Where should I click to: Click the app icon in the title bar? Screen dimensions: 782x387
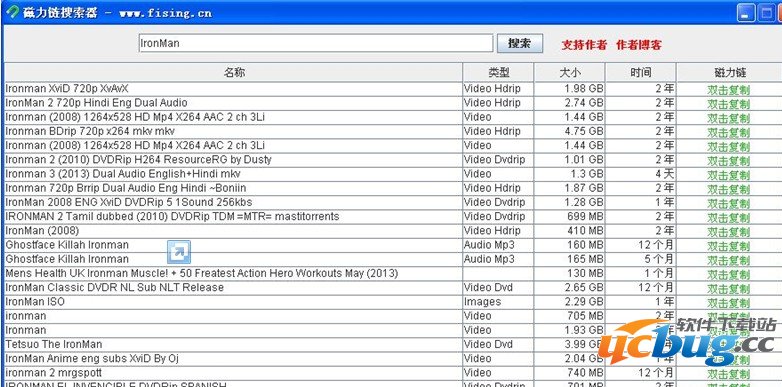click(x=12, y=12)
